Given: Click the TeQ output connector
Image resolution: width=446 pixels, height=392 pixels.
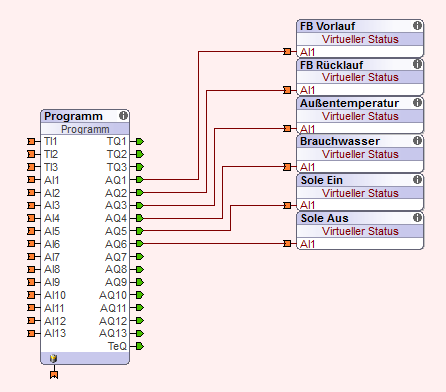Looking at the screenshot, I should [140, 346].
